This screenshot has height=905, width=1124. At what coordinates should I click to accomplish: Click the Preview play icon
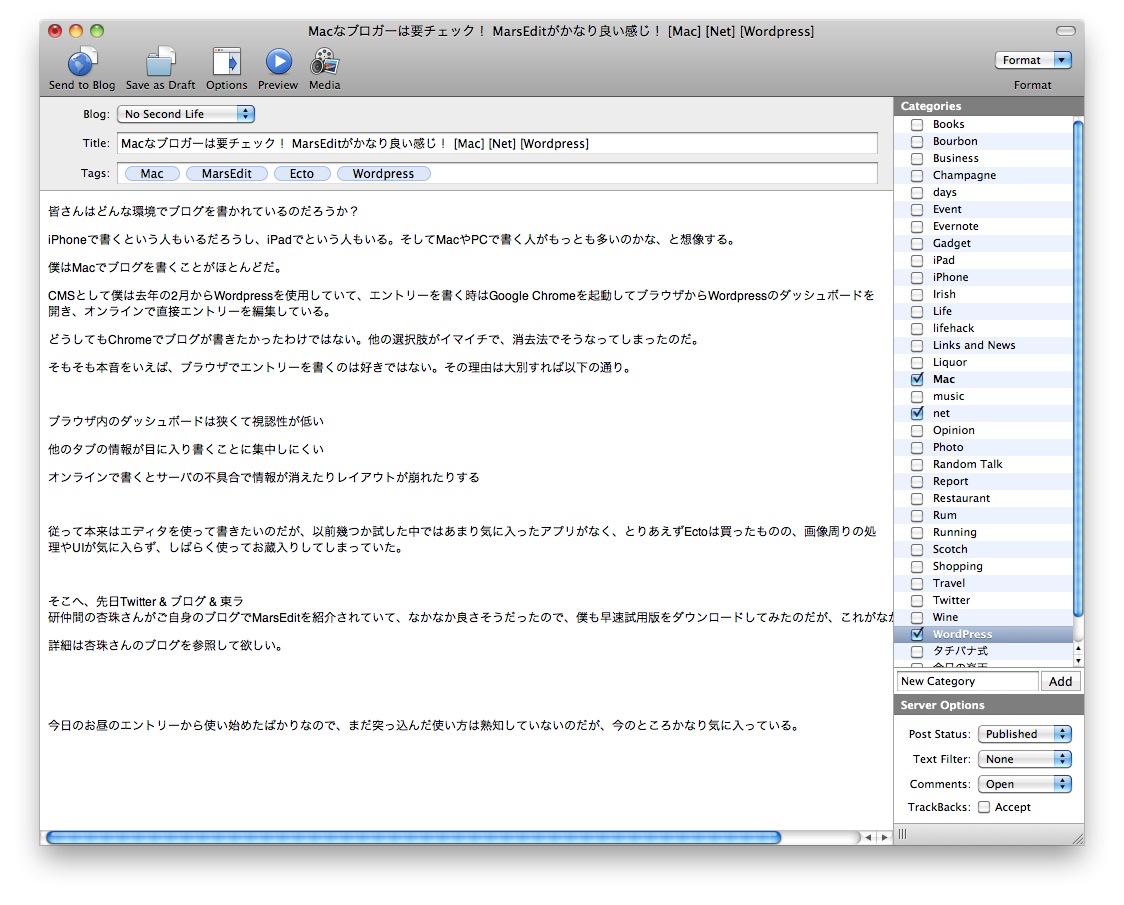pyautogui.click(x=278, y=62)
